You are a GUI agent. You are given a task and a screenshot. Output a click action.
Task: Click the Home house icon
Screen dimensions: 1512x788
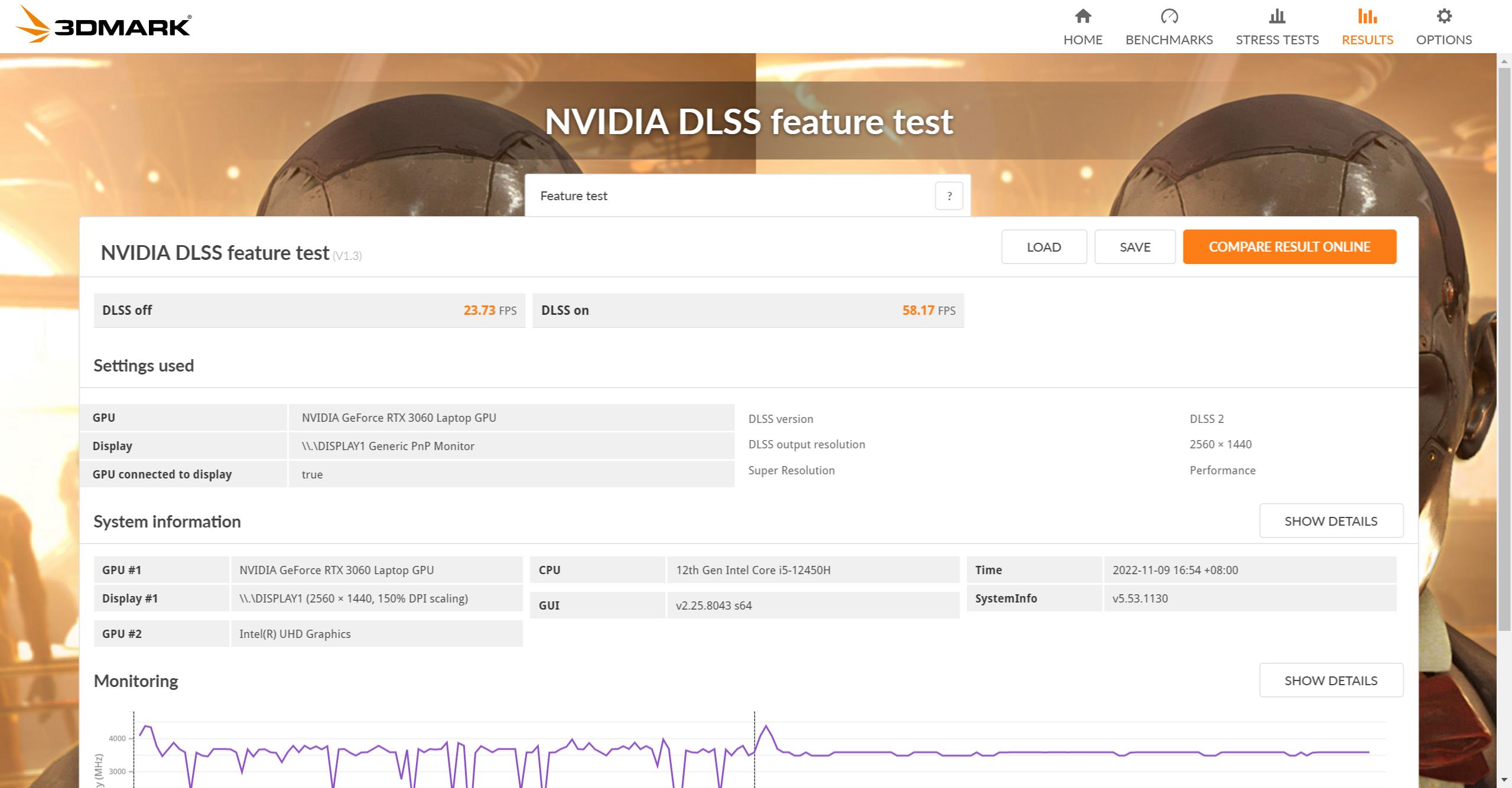pos(1082,17)
